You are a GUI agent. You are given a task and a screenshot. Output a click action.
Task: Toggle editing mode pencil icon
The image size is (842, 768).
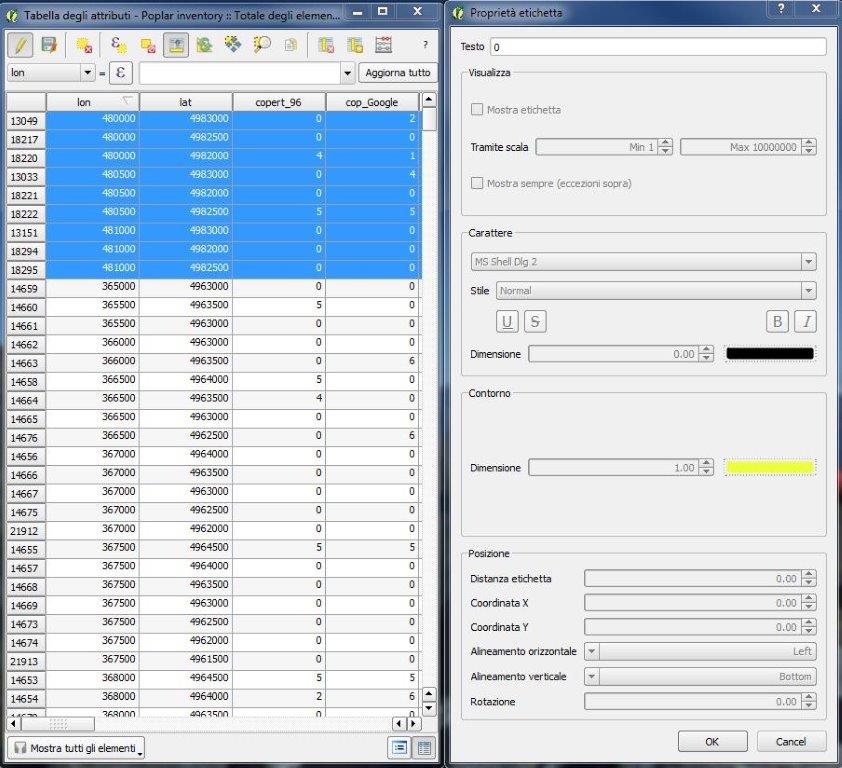click(x=22, y=45)
